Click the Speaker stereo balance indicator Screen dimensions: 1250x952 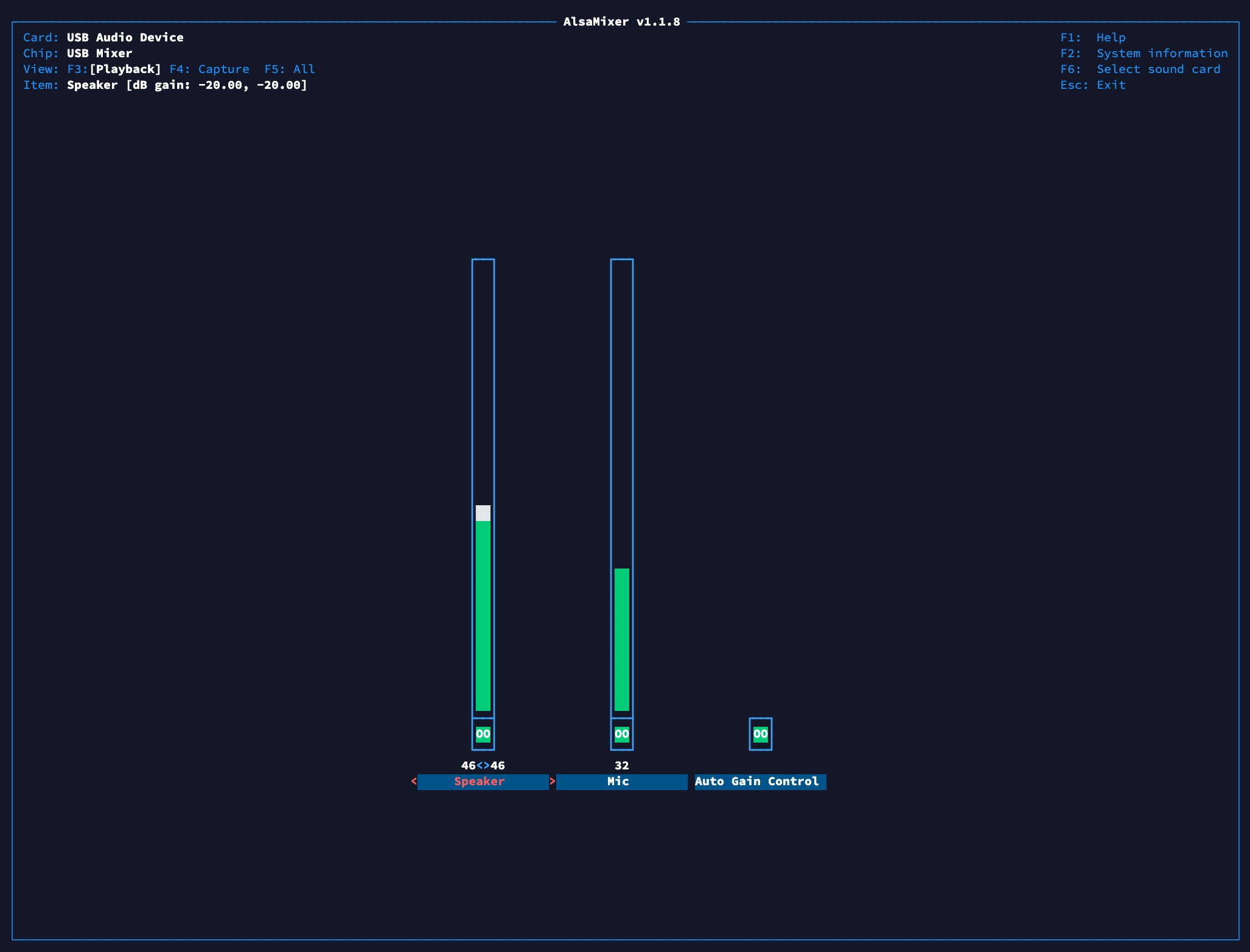click(x=483, y=766)
